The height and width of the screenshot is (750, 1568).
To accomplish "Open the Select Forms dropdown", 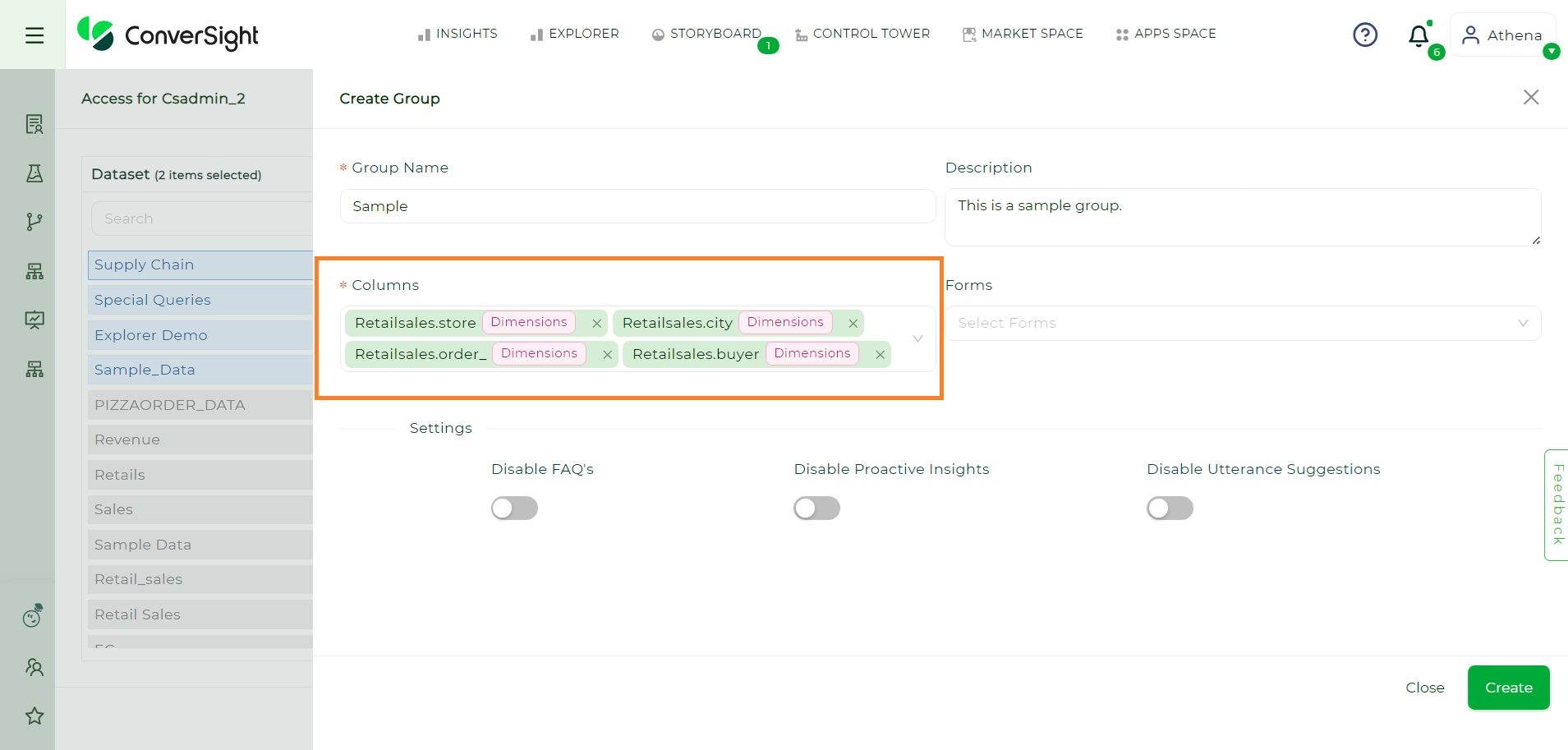I will (x=1243, y=323).
